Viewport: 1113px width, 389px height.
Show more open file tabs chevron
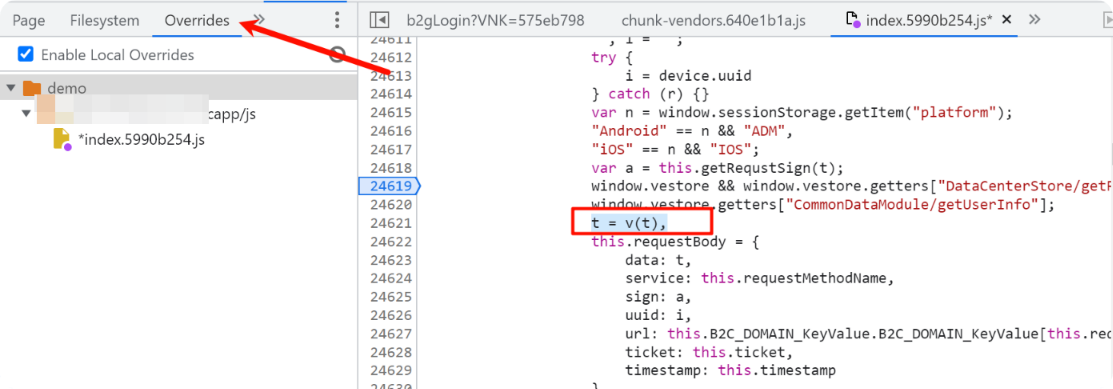(1034, 20)
